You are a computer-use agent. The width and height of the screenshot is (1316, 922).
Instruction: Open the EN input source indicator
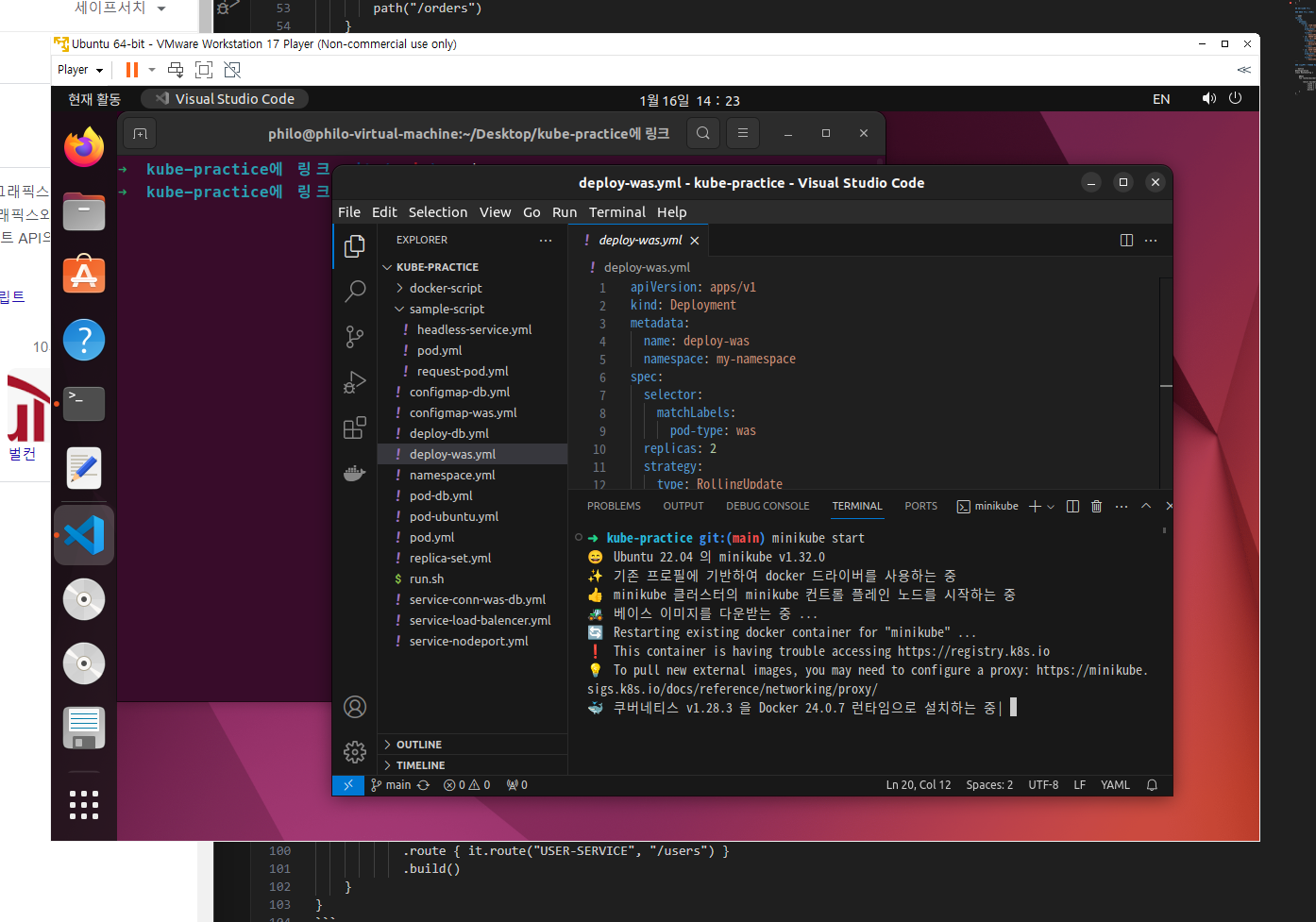coord(1161,99)
